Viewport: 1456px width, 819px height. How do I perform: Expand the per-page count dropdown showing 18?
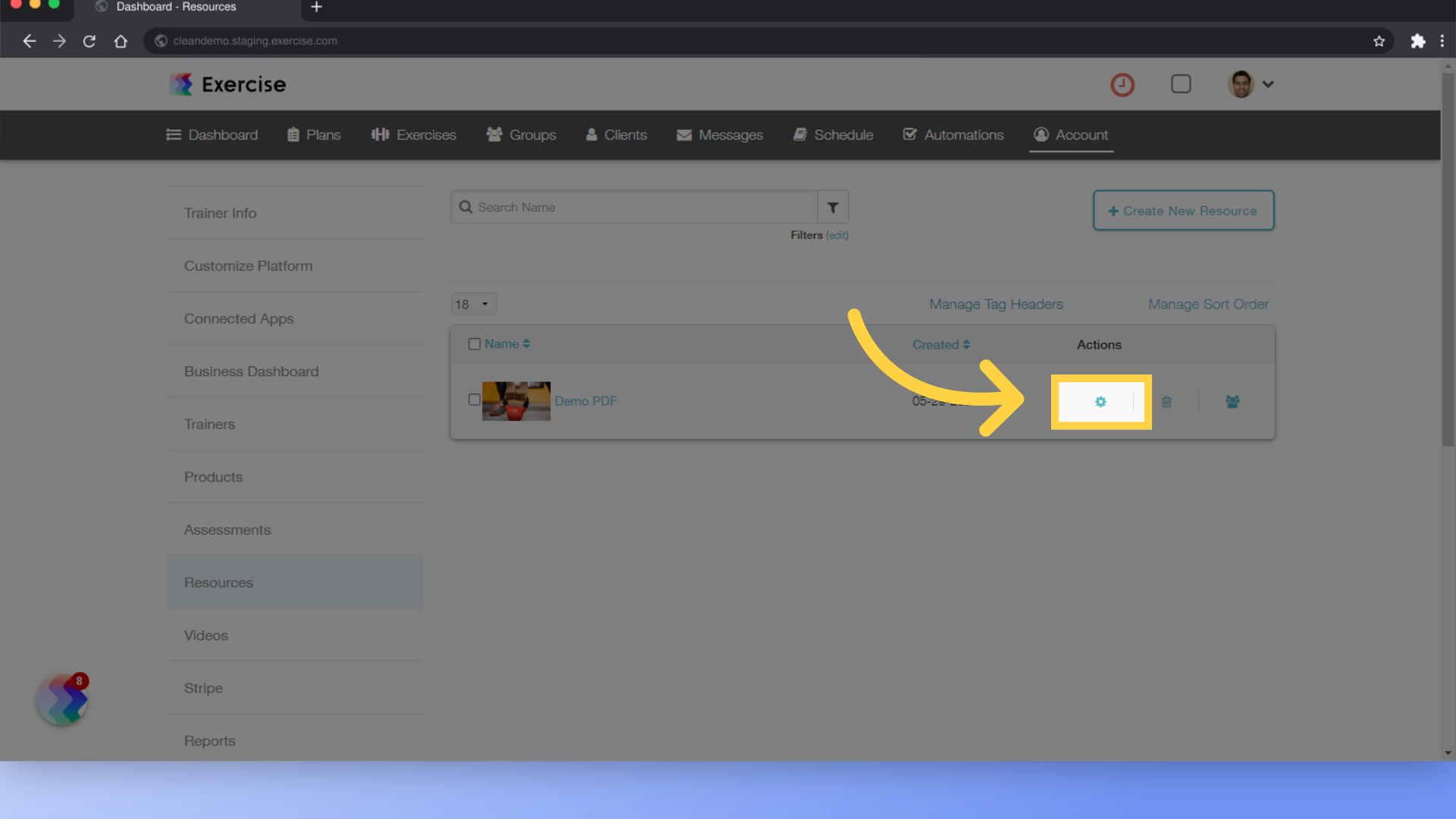pyautogui.click(x=471, y=304)
